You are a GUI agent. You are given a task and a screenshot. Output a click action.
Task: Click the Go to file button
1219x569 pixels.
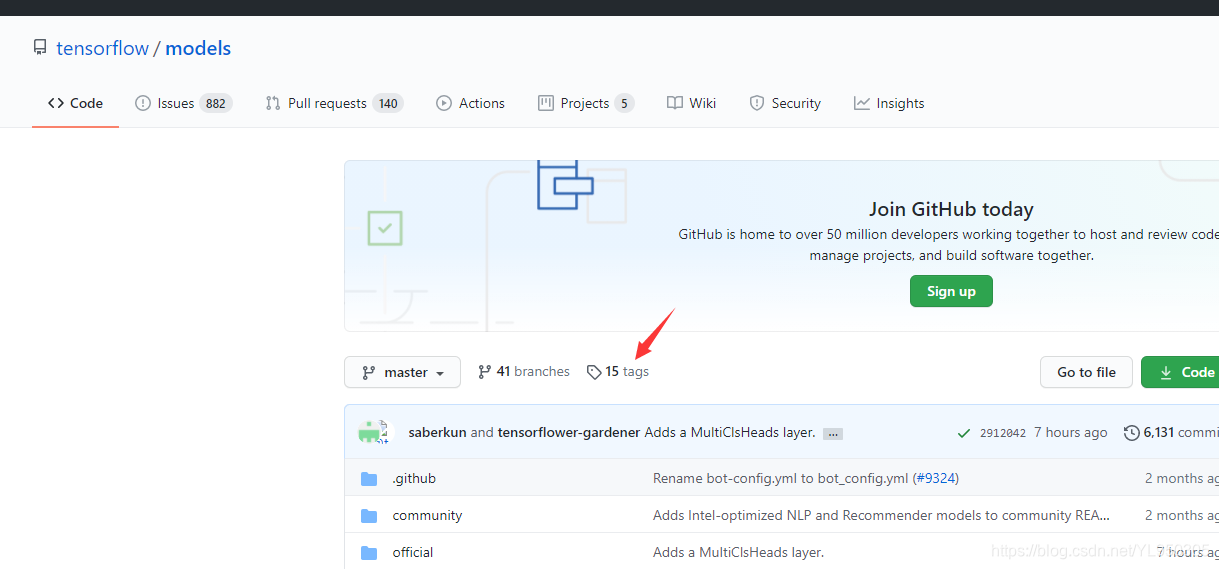click(x=1086, y=372)
